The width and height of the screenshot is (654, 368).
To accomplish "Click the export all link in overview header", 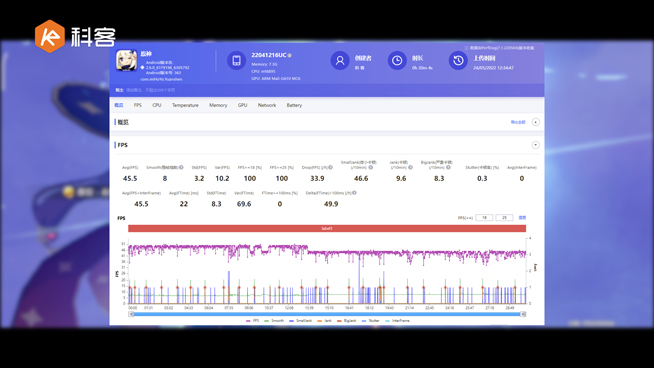I will 518,122.
